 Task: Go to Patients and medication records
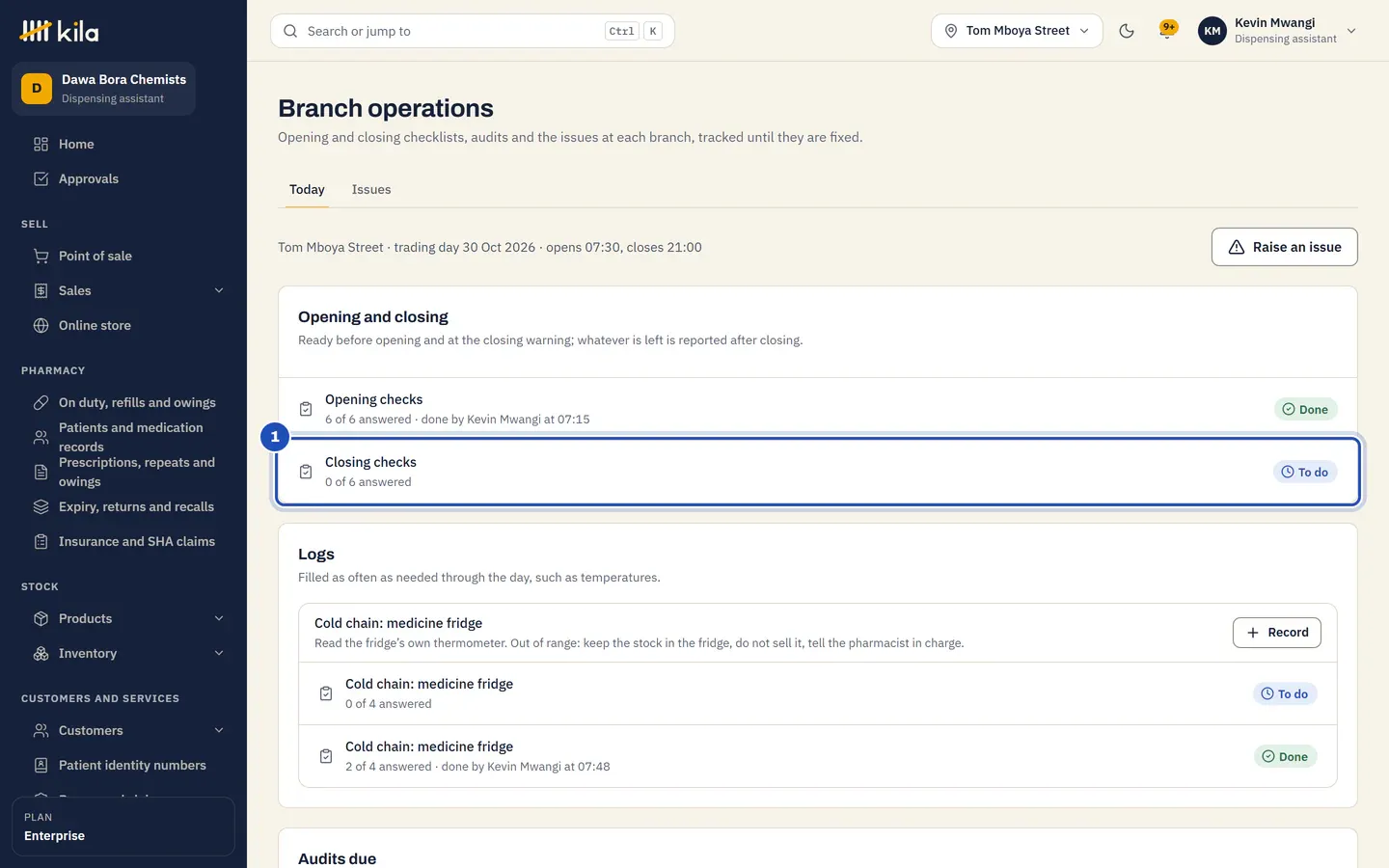click(x=123, y=437)
